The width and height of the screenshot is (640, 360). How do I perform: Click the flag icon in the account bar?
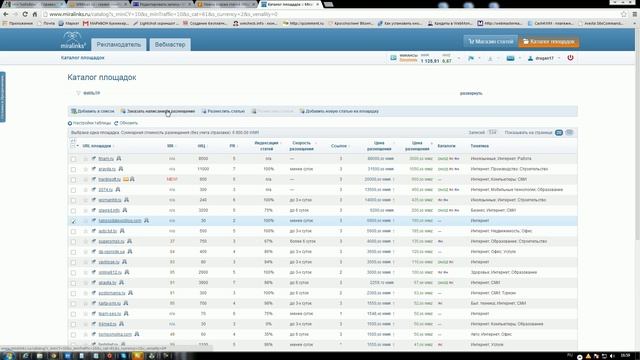pos(471,58)
